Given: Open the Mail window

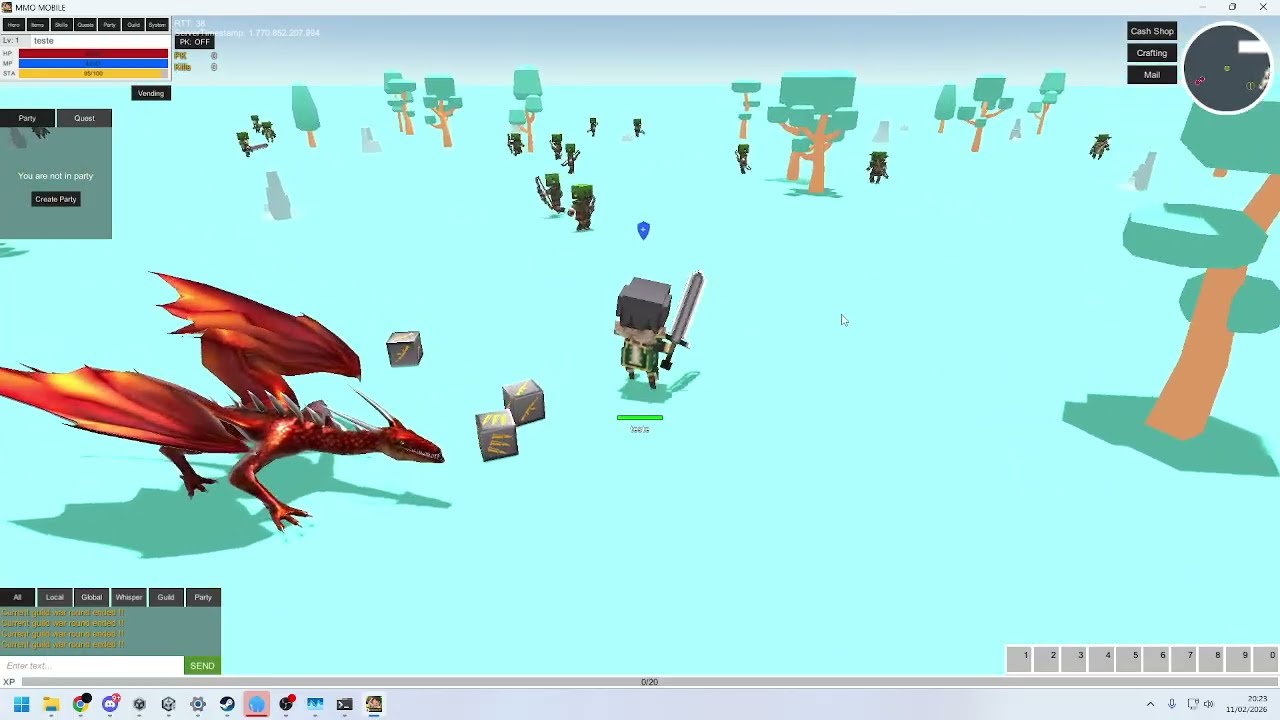Looking at the screenshot, I should pyautogui.click(x=1152, y=75).
